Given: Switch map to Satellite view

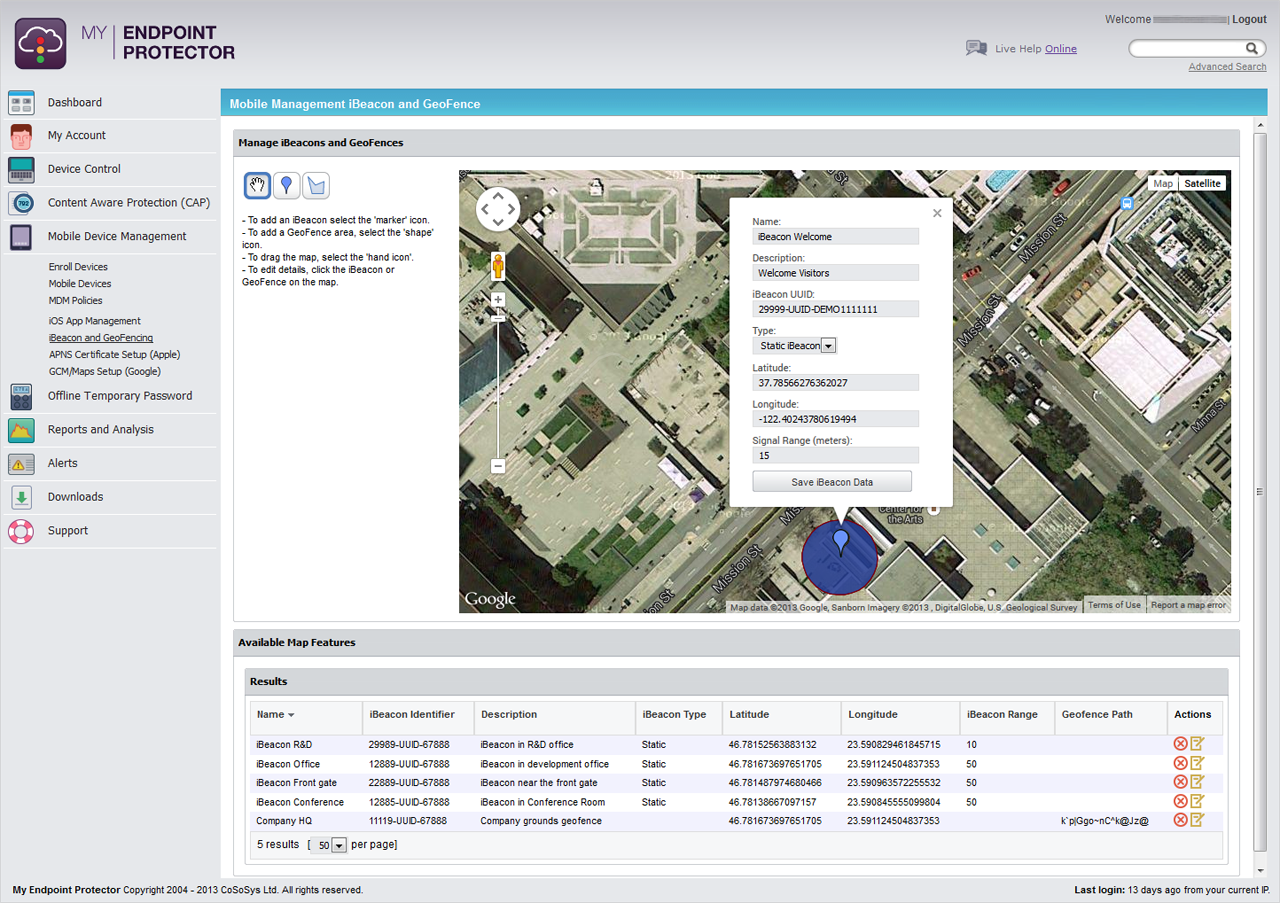Looking at the screenshot, I should (x=1202, y=184).
